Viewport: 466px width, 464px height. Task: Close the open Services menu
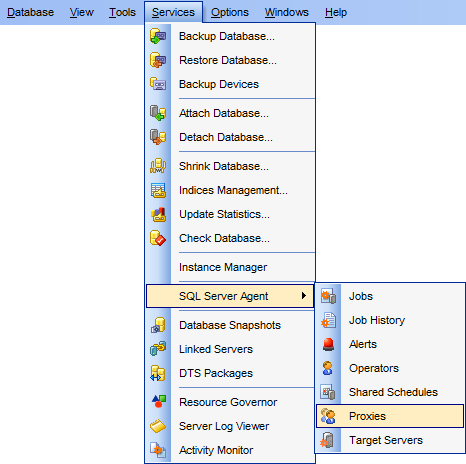click(x=173, y=12)
